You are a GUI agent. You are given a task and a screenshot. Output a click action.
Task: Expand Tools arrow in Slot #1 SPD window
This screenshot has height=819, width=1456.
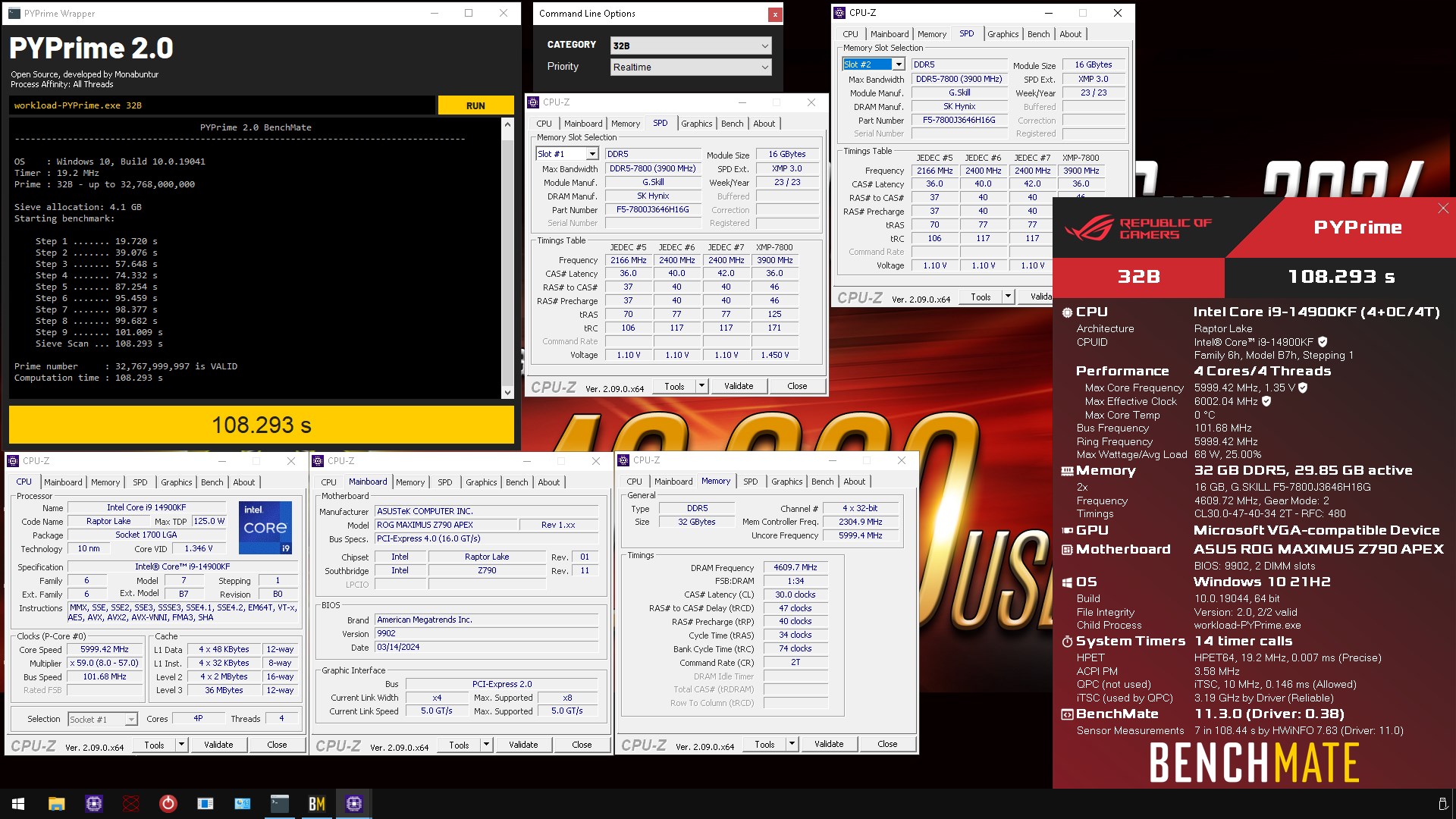pos(701,386)
